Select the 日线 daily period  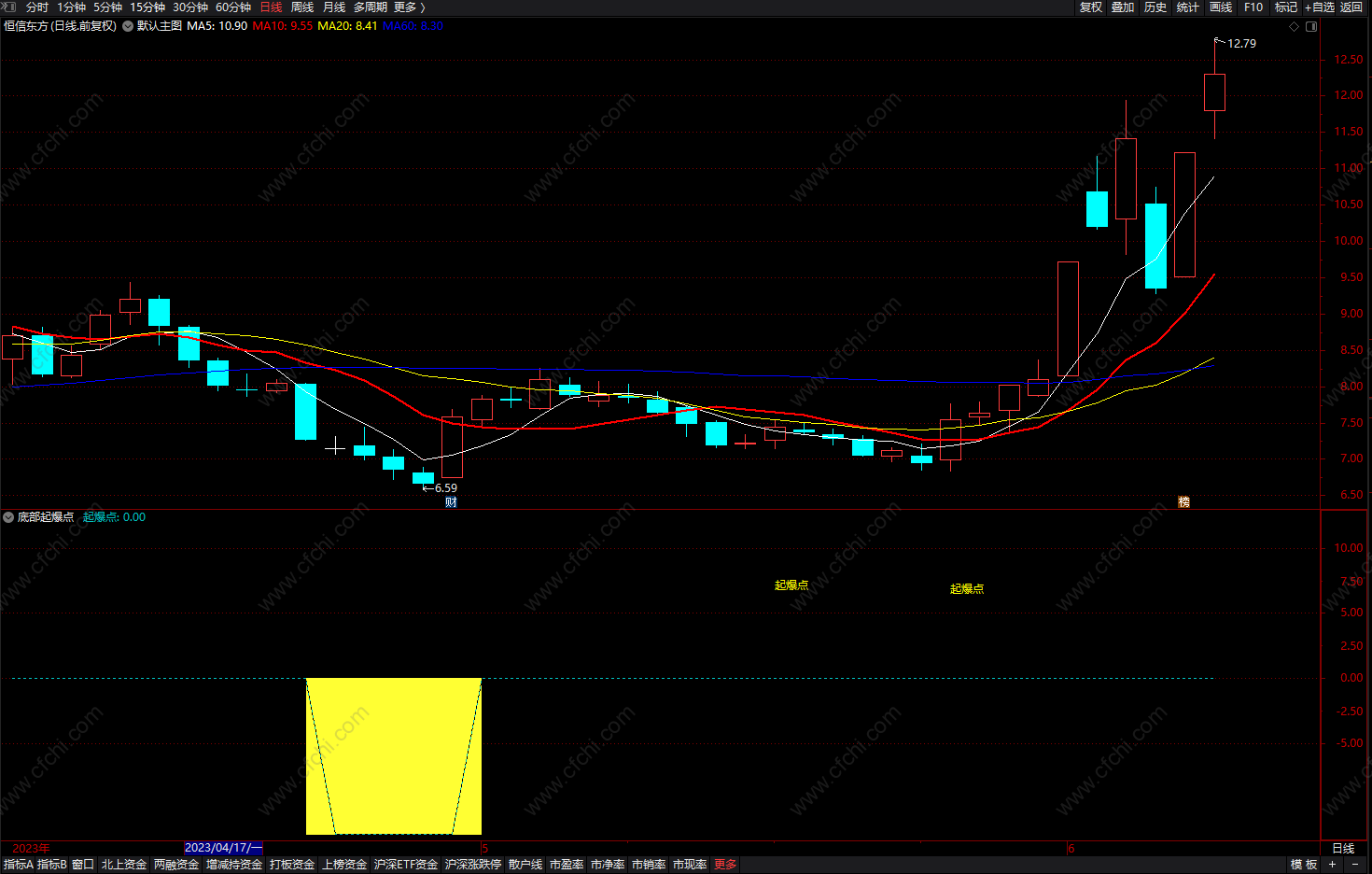tap(271, 7)
